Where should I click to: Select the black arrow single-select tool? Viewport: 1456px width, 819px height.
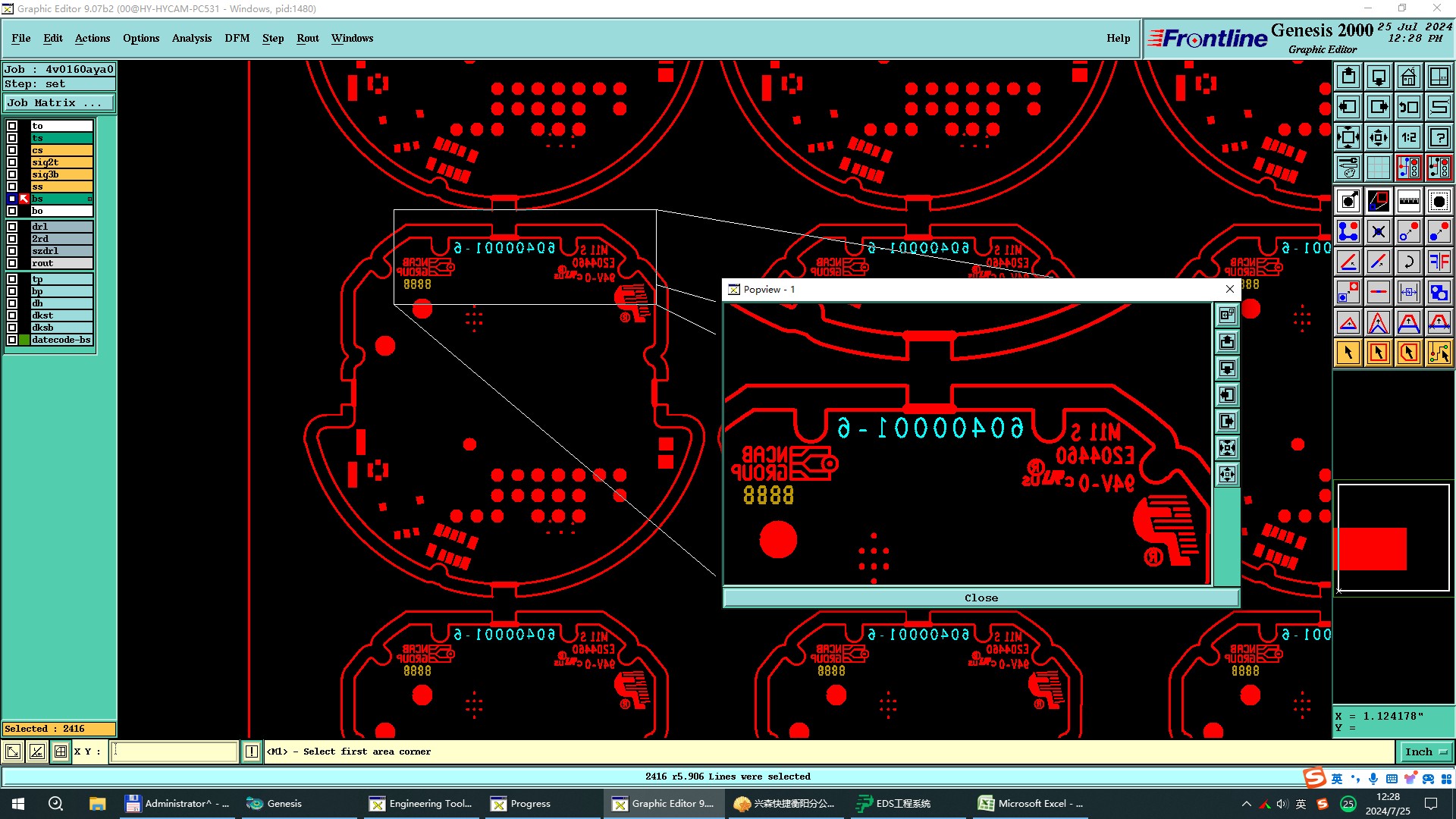1348,353
